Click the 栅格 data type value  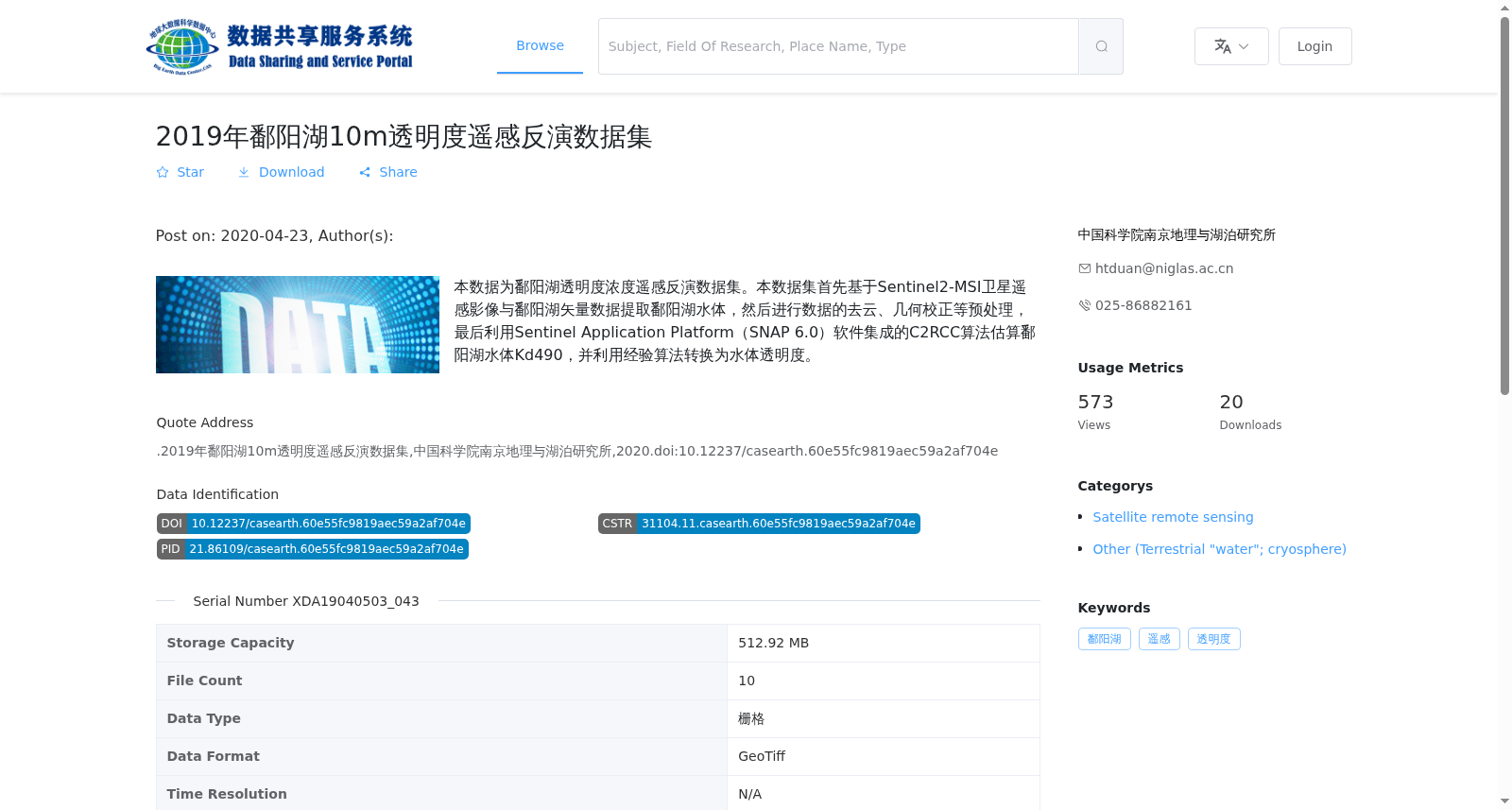coord(751,718)
